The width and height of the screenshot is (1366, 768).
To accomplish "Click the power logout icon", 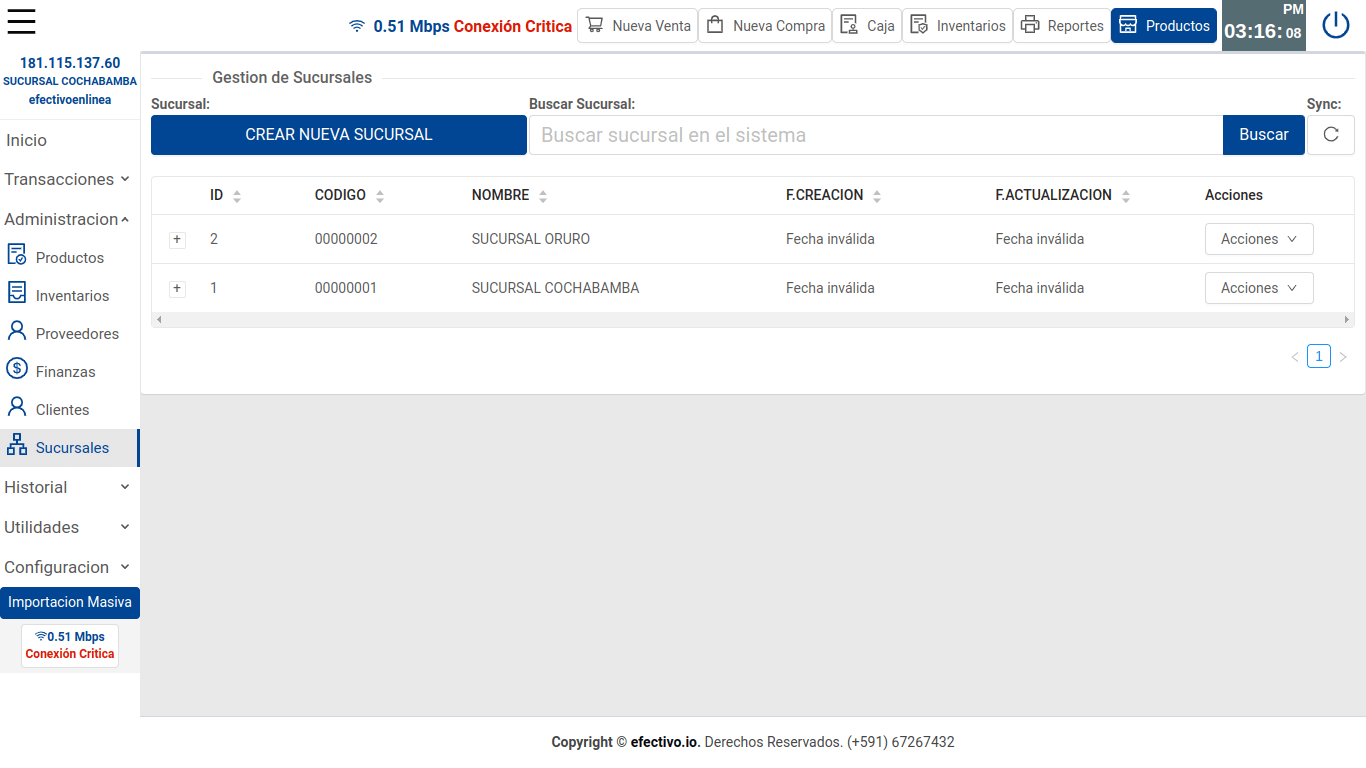I will pos(1336,25).
